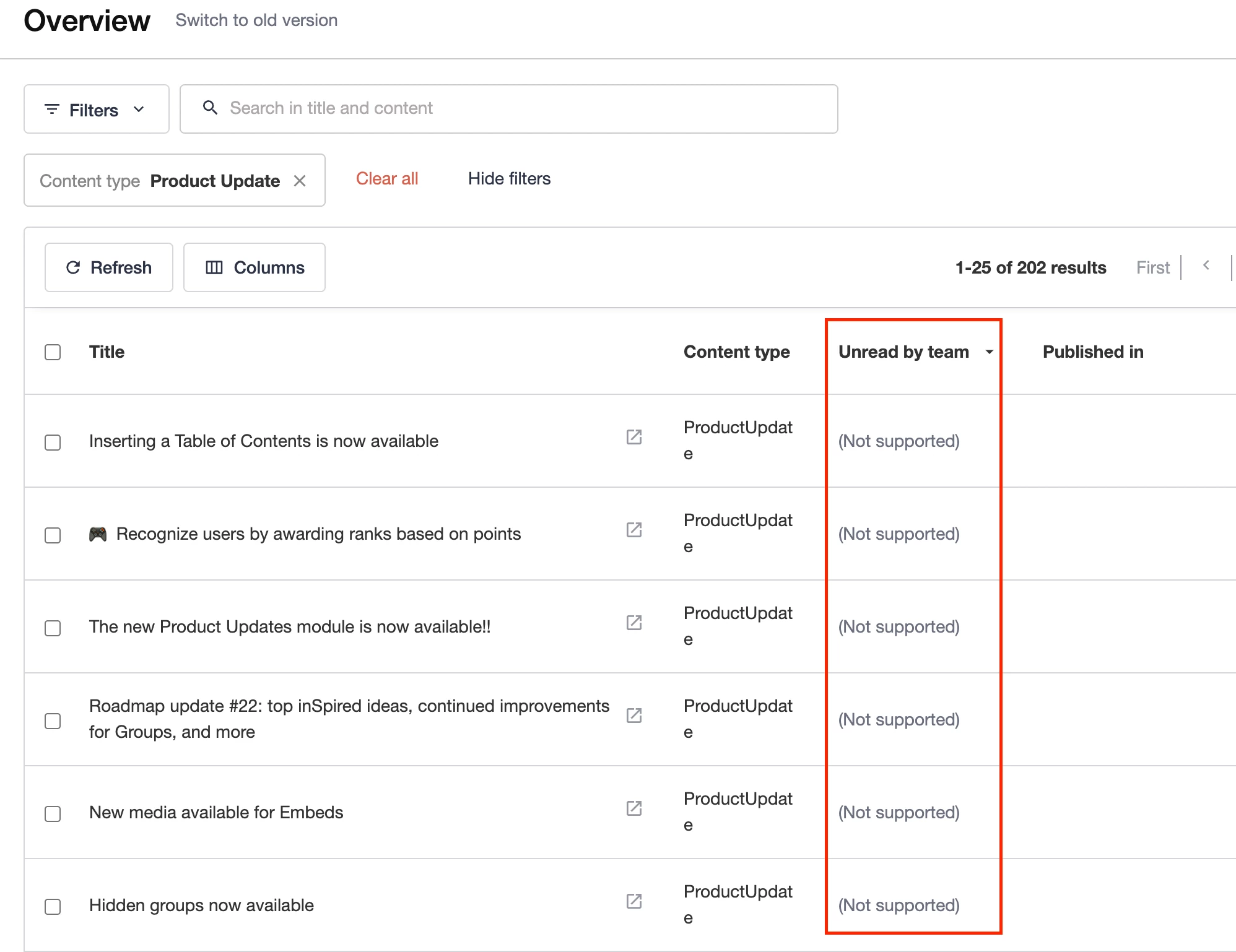Click the Refresh icon to reload results
This screenshot has width=1236, height=952.
74,267
